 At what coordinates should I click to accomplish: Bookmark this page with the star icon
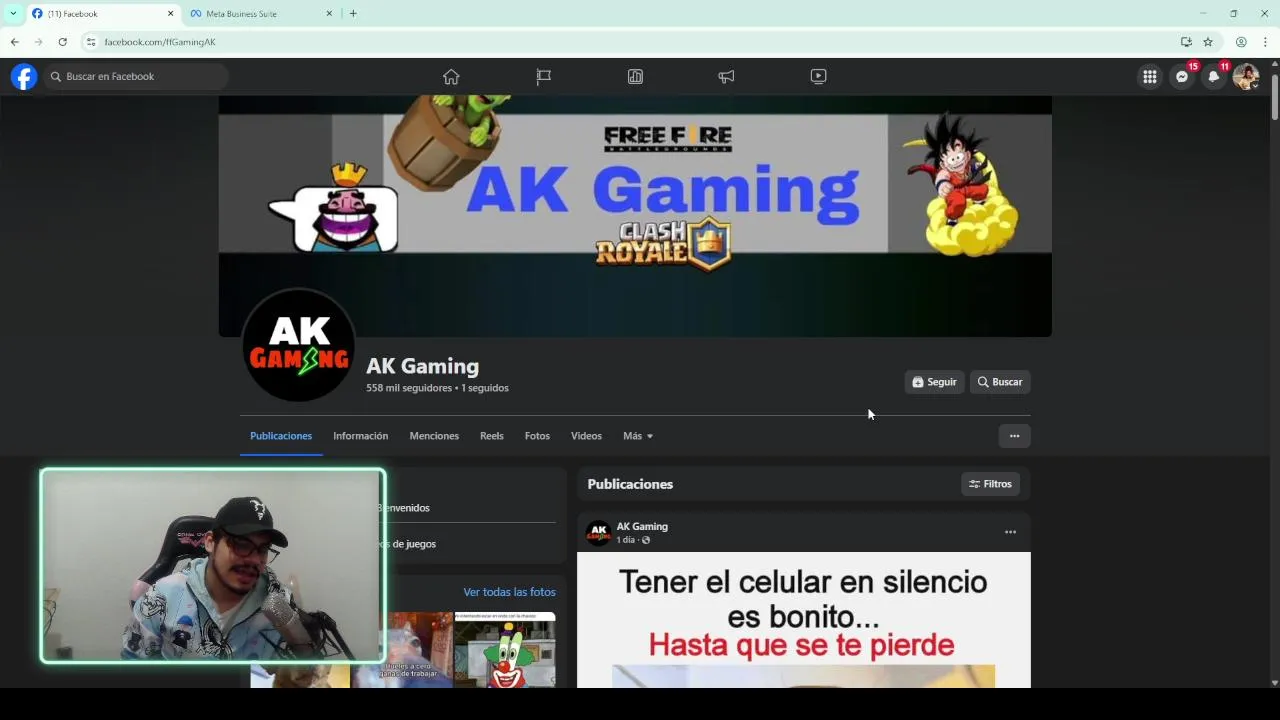coord(1208,42)
